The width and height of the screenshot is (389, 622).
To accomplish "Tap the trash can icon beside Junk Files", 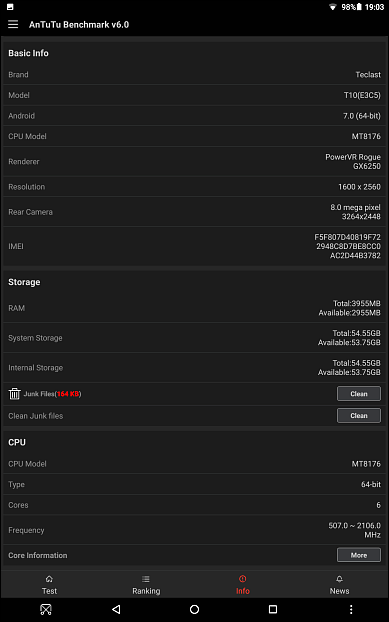I will [x=15, y=394].
